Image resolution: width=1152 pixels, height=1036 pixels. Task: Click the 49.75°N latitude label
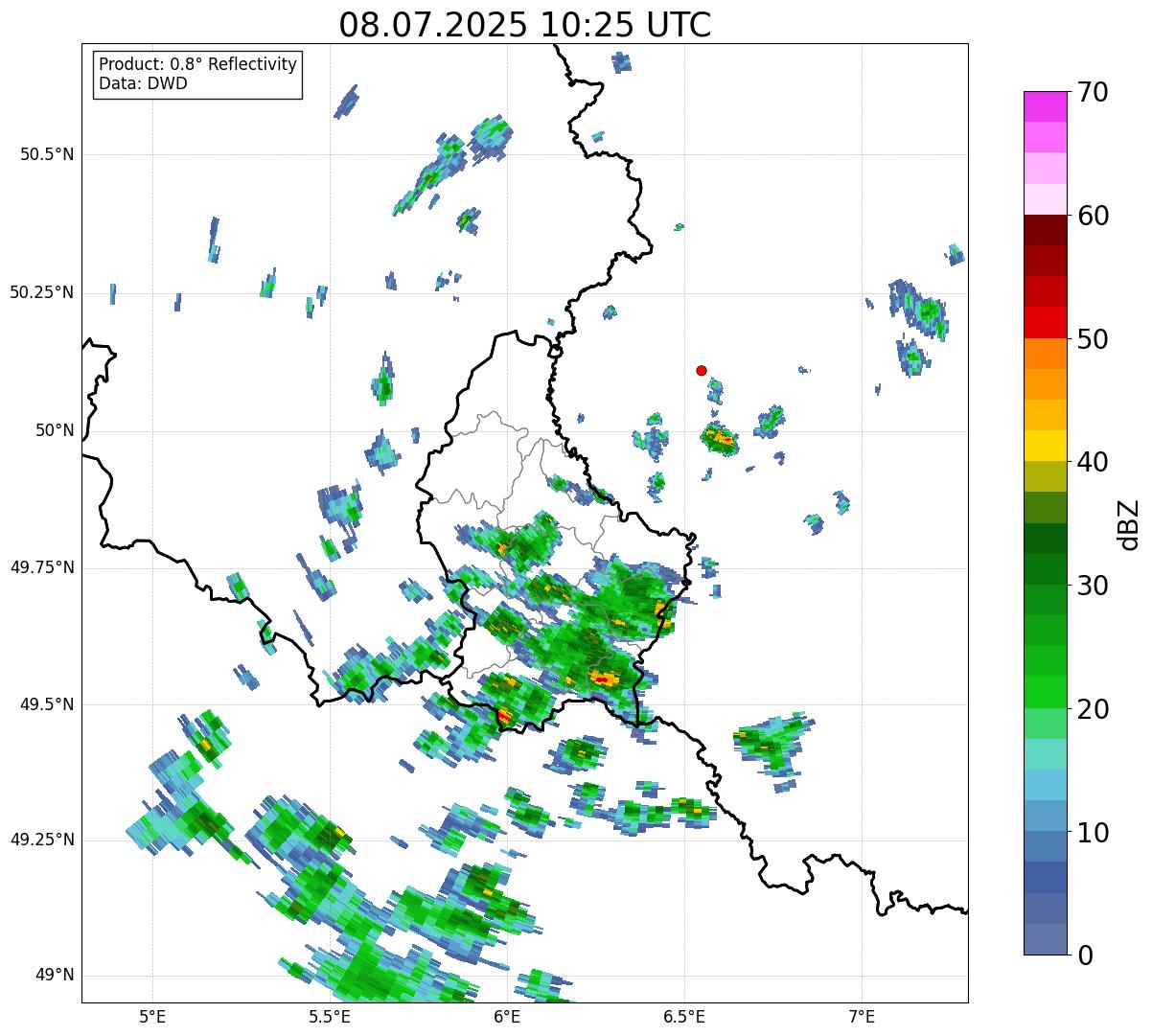point(42,567)
